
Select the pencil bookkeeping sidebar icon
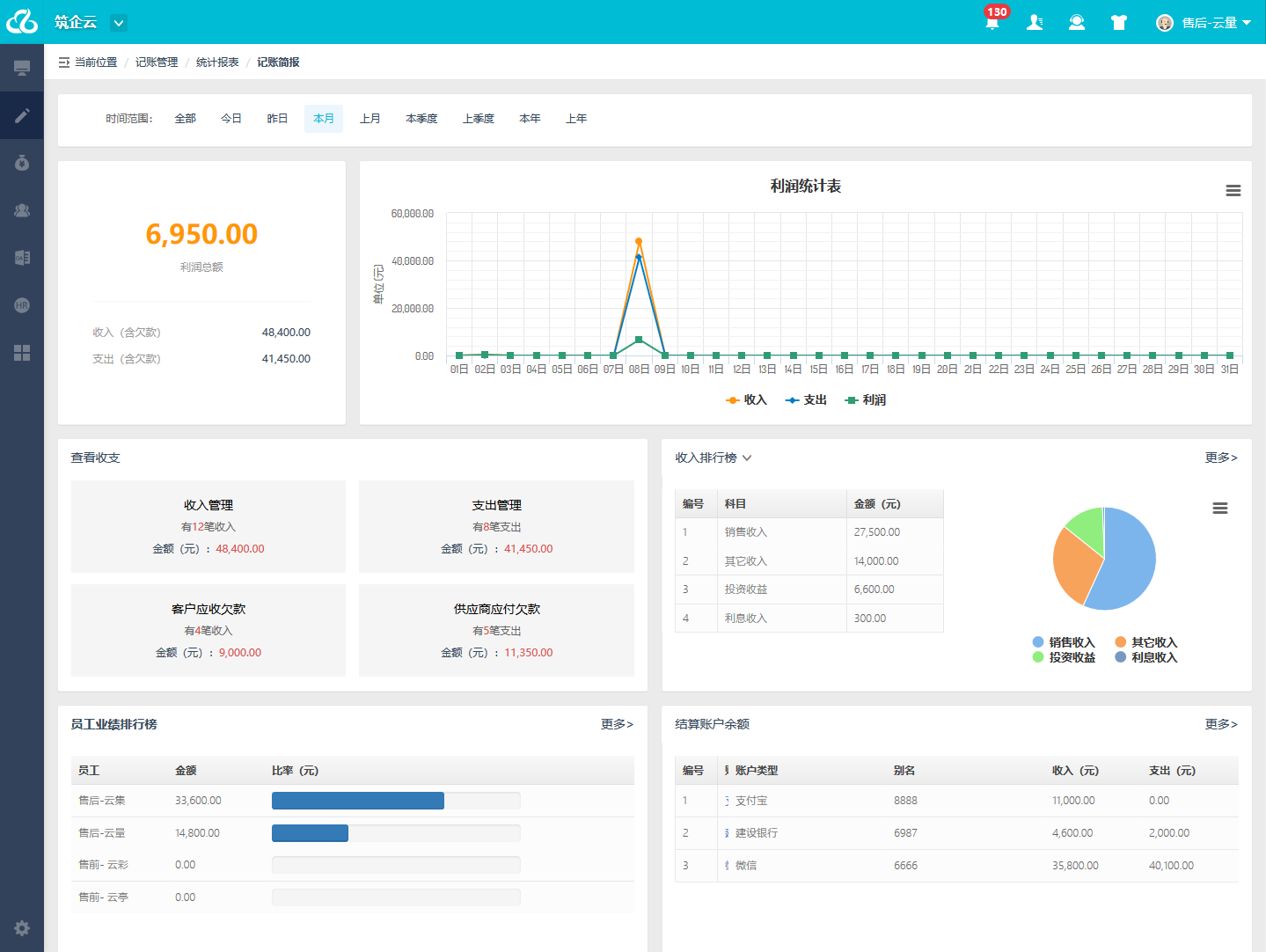point(22,115)
